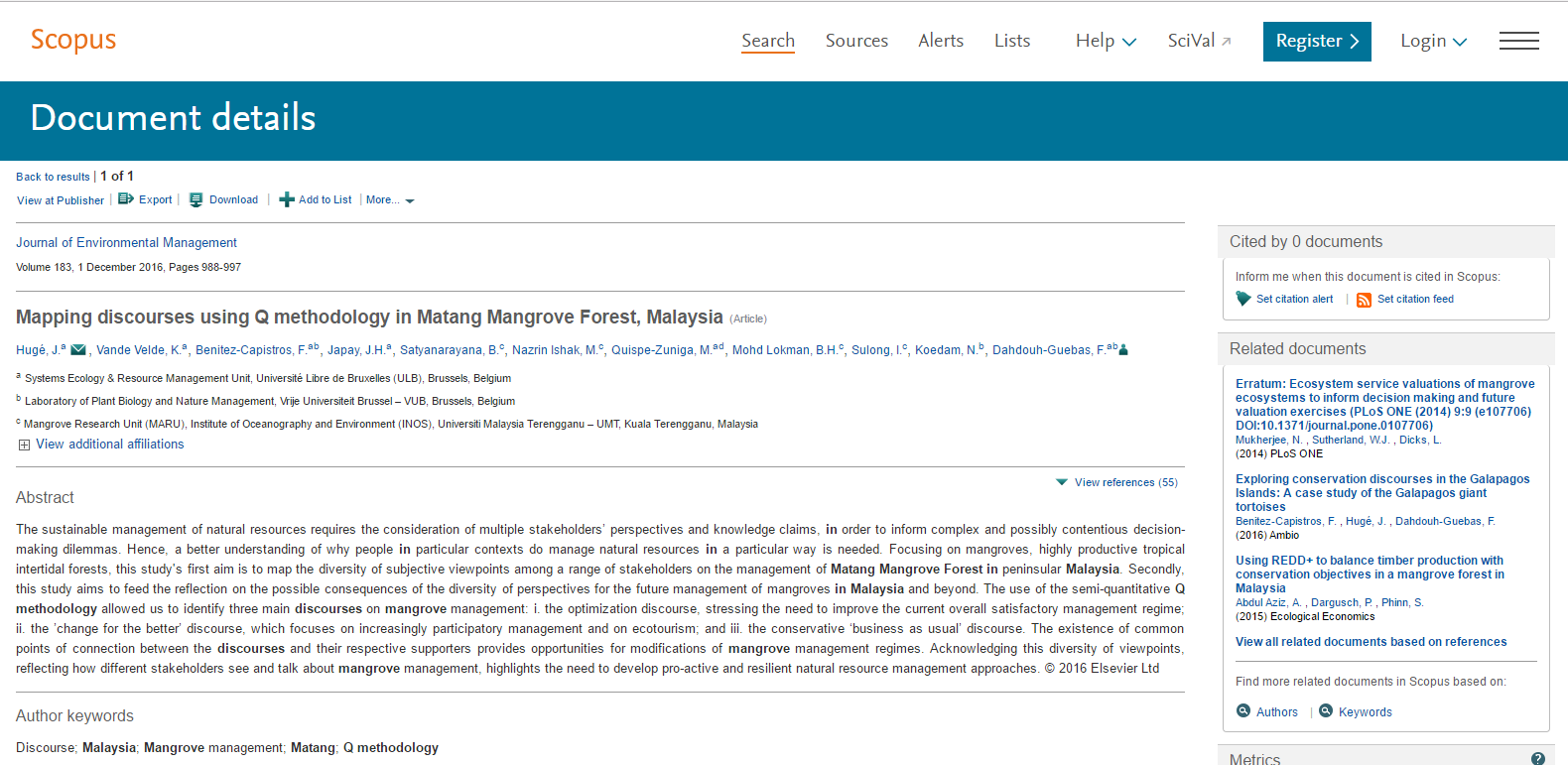Image resolution: width=1568 pixels, height=765 pixels.
Task: Click the email envelope icon beside Hugé, J.
Action: point(78,349)
